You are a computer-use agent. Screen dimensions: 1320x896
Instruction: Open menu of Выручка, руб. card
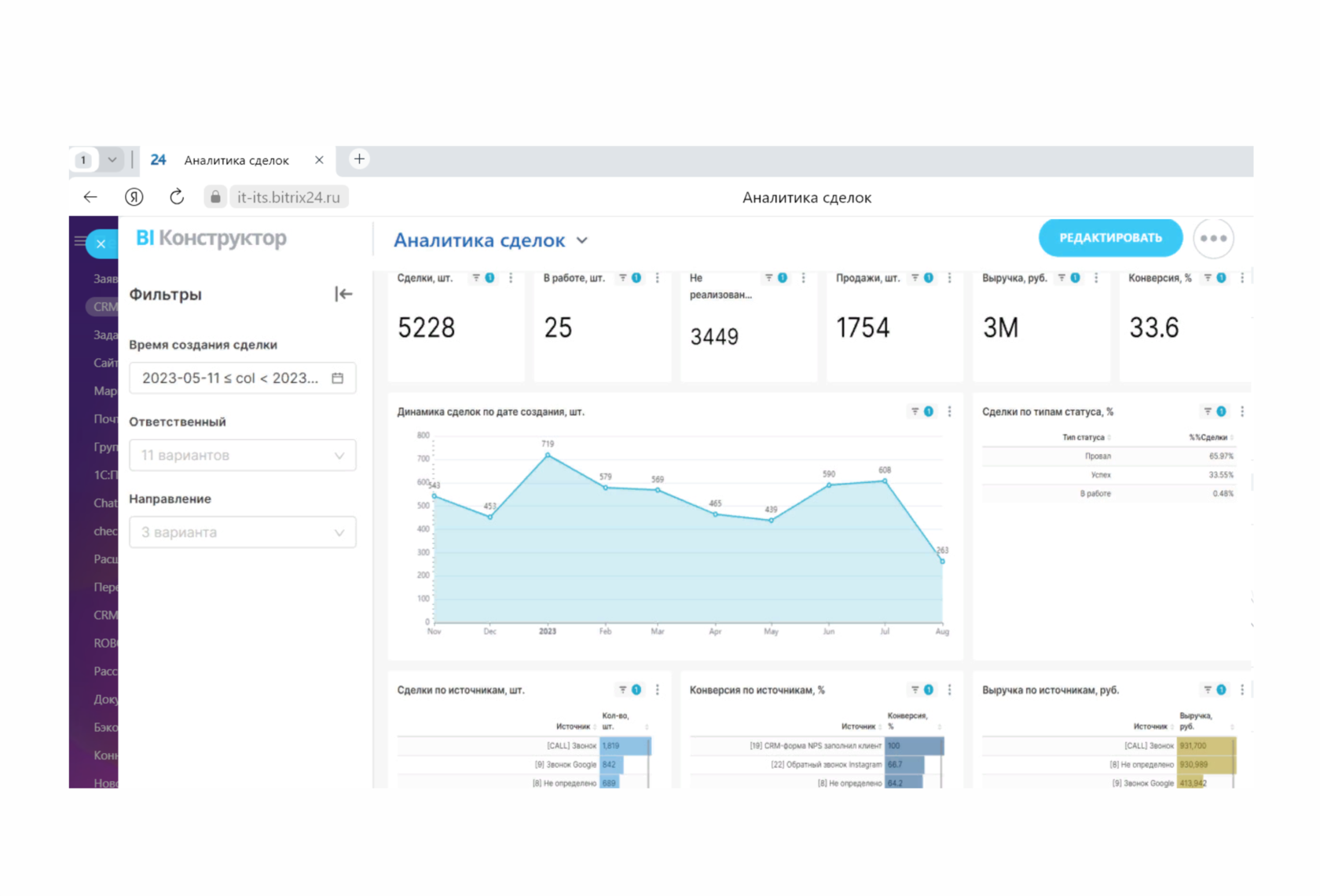pos(1096,278)
